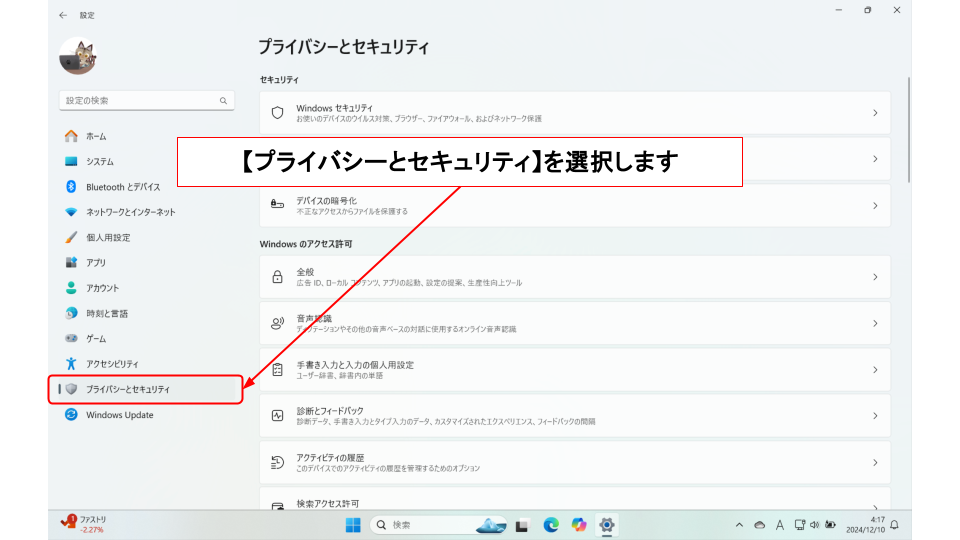This screenshot has height=540, width=960.
Task: Click the Windows セキュリティ shield icon
Action: click(x=278, y=113)
